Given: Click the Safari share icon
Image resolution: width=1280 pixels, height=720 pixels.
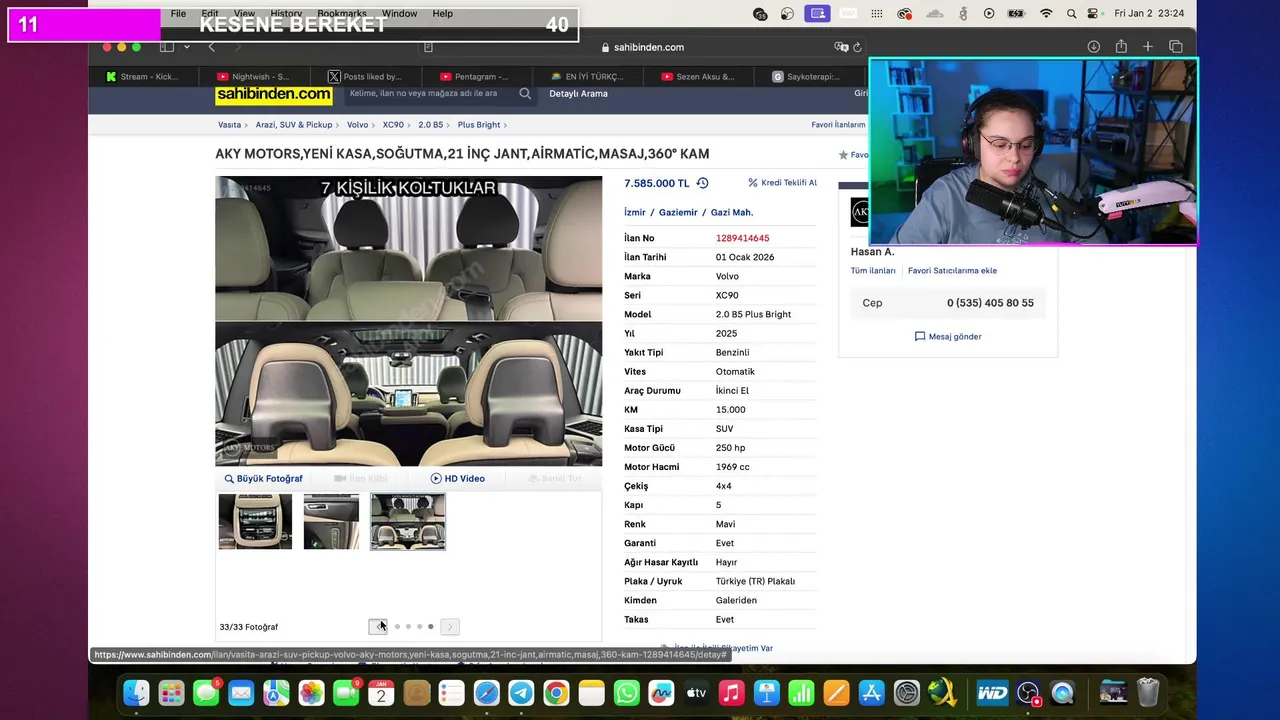Looking at the screenshot, I should (x=1121, y=47).
